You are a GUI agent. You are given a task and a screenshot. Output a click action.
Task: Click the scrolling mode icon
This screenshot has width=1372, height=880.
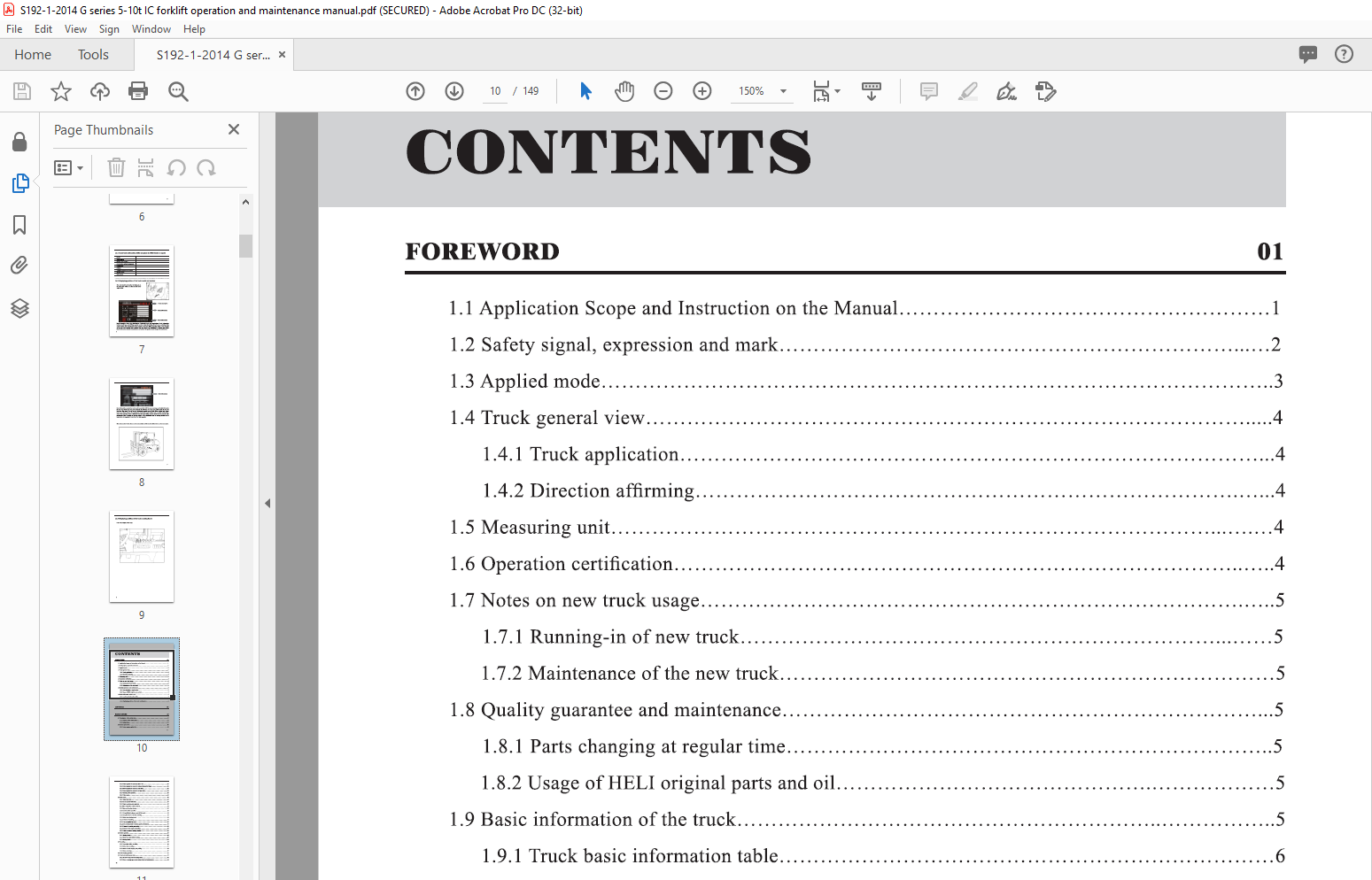tap(872, 91)
